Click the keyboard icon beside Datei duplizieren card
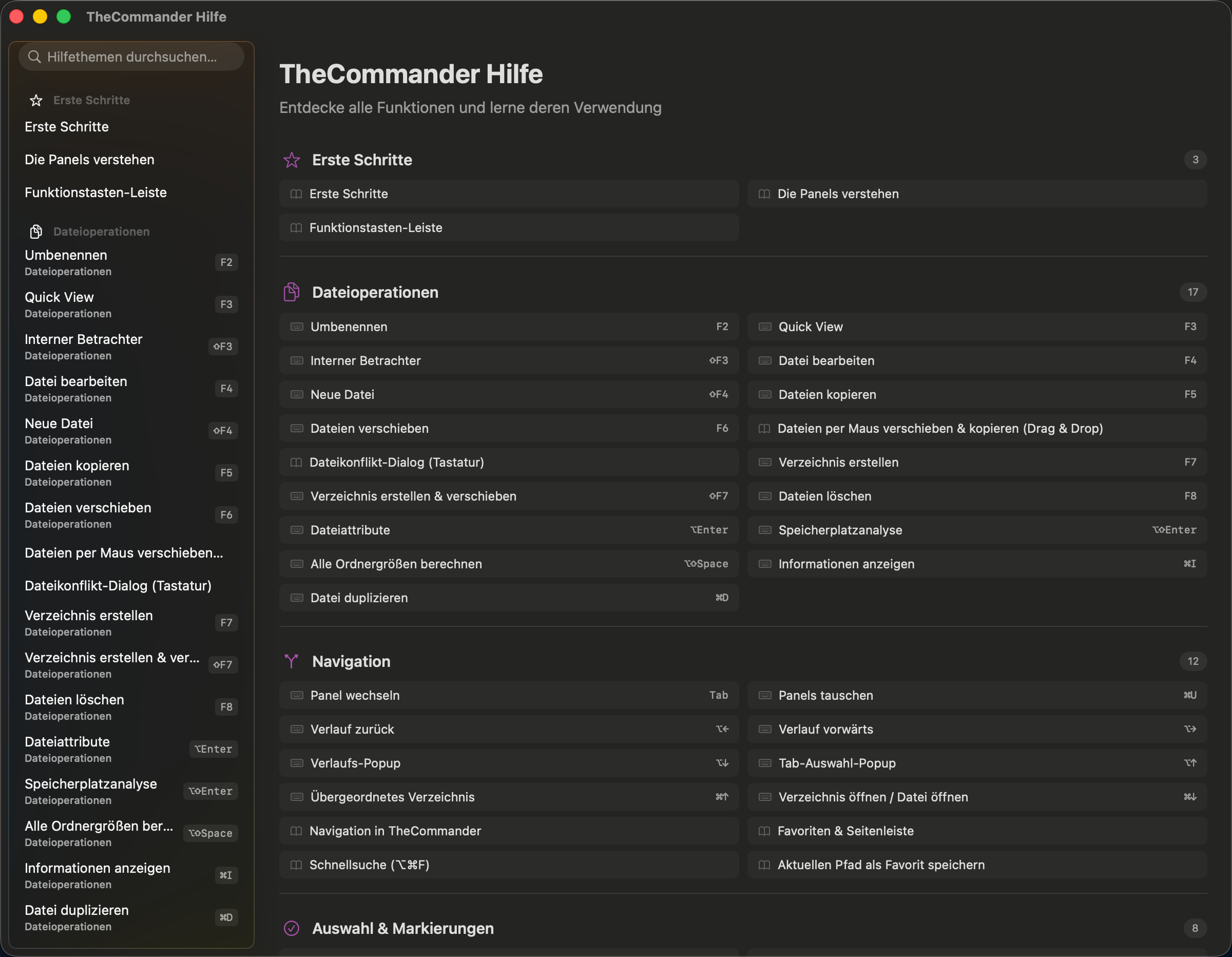This screenshot has width=1232, height=957. [297, 598]
